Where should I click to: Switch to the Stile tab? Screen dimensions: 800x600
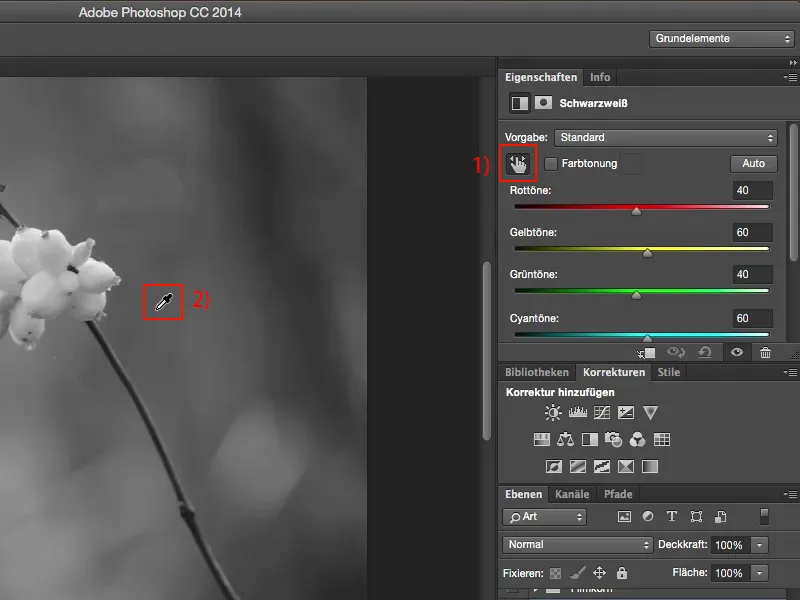(668, 372)
